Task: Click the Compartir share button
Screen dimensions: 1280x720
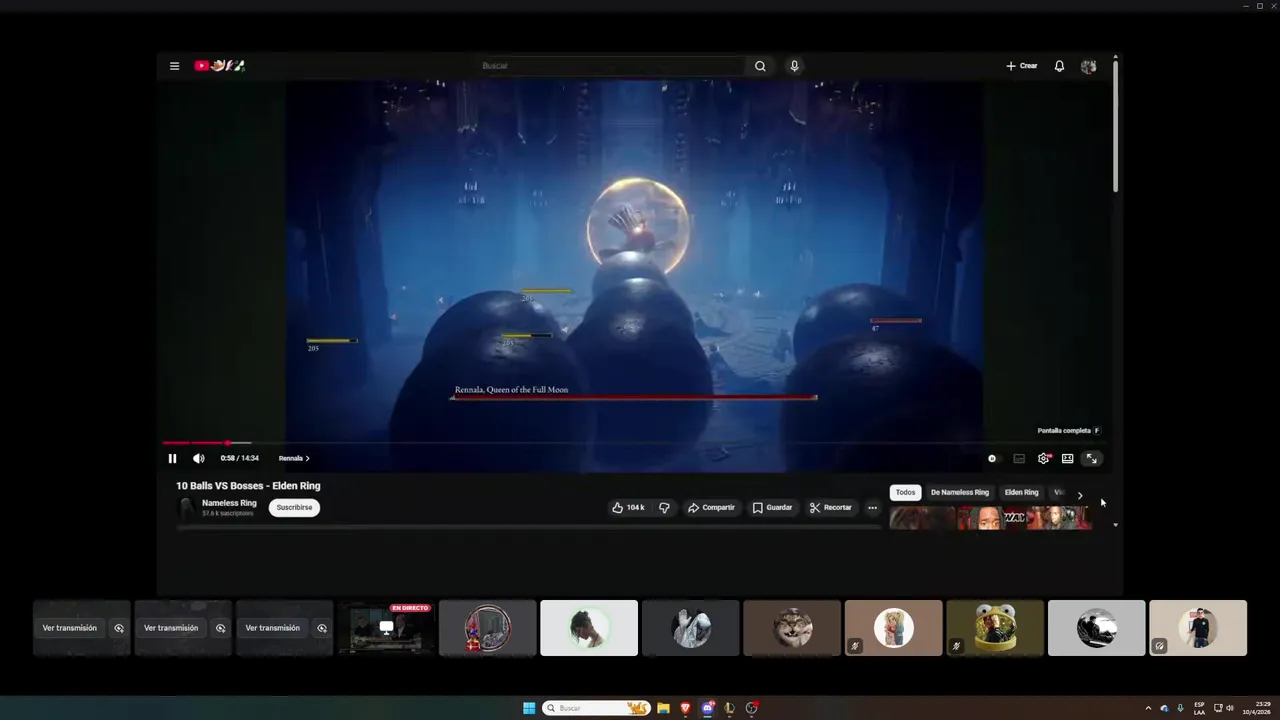Action: pos(711,507)
